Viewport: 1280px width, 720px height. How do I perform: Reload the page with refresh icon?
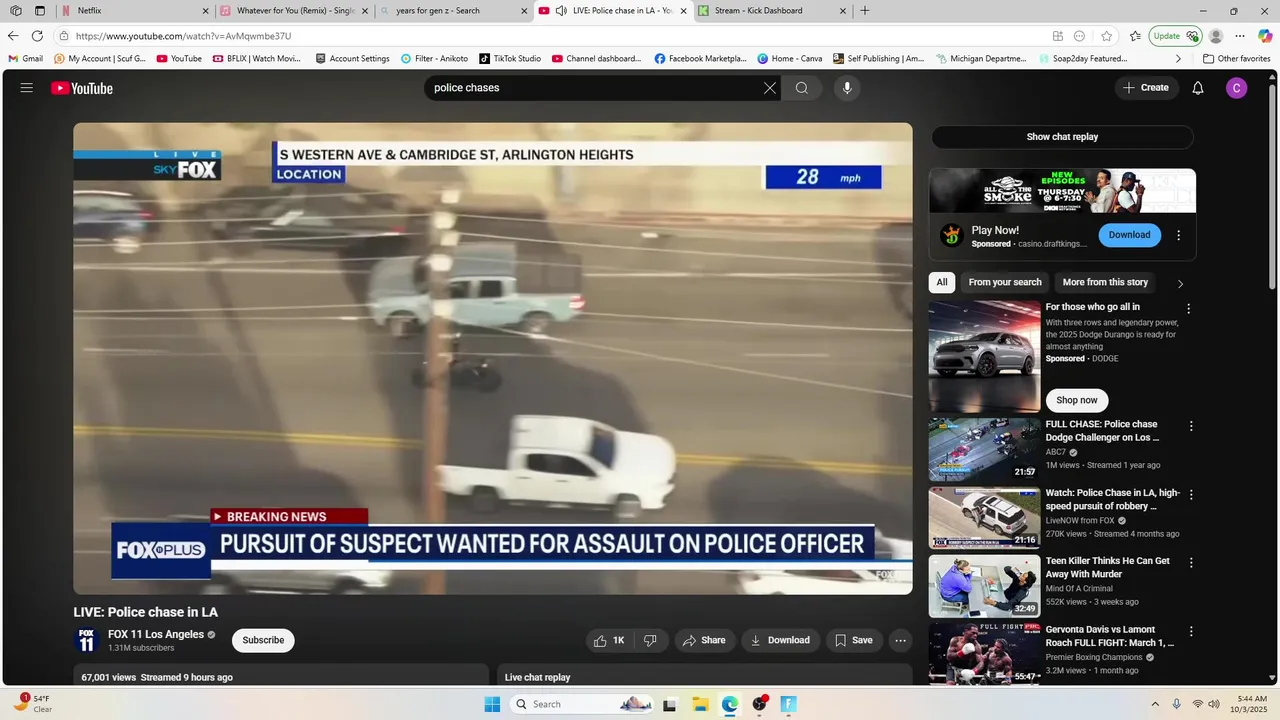click(38, 36)
